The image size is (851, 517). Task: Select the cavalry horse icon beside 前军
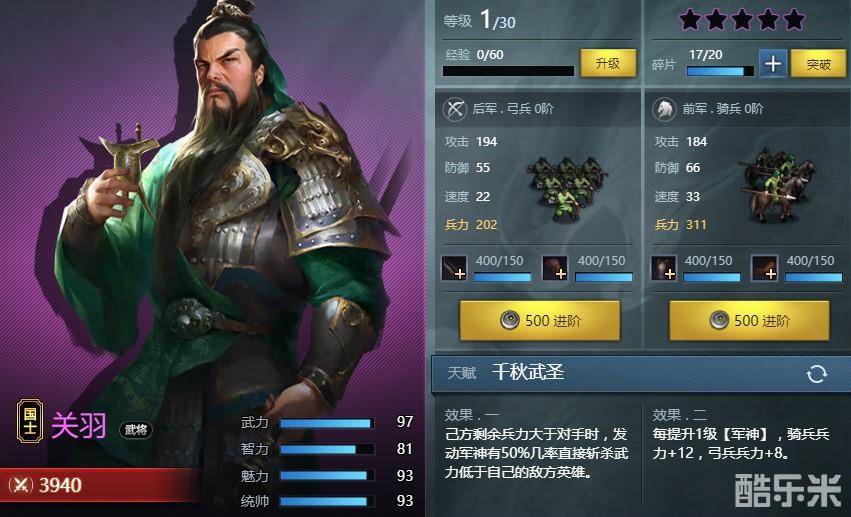[664, 109]
